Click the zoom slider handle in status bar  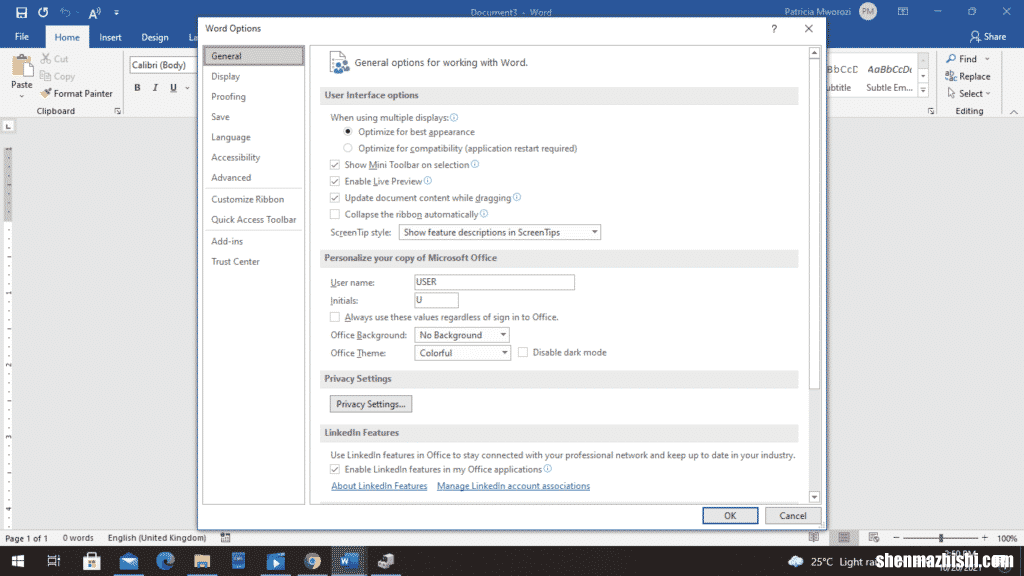coord(941,538)
